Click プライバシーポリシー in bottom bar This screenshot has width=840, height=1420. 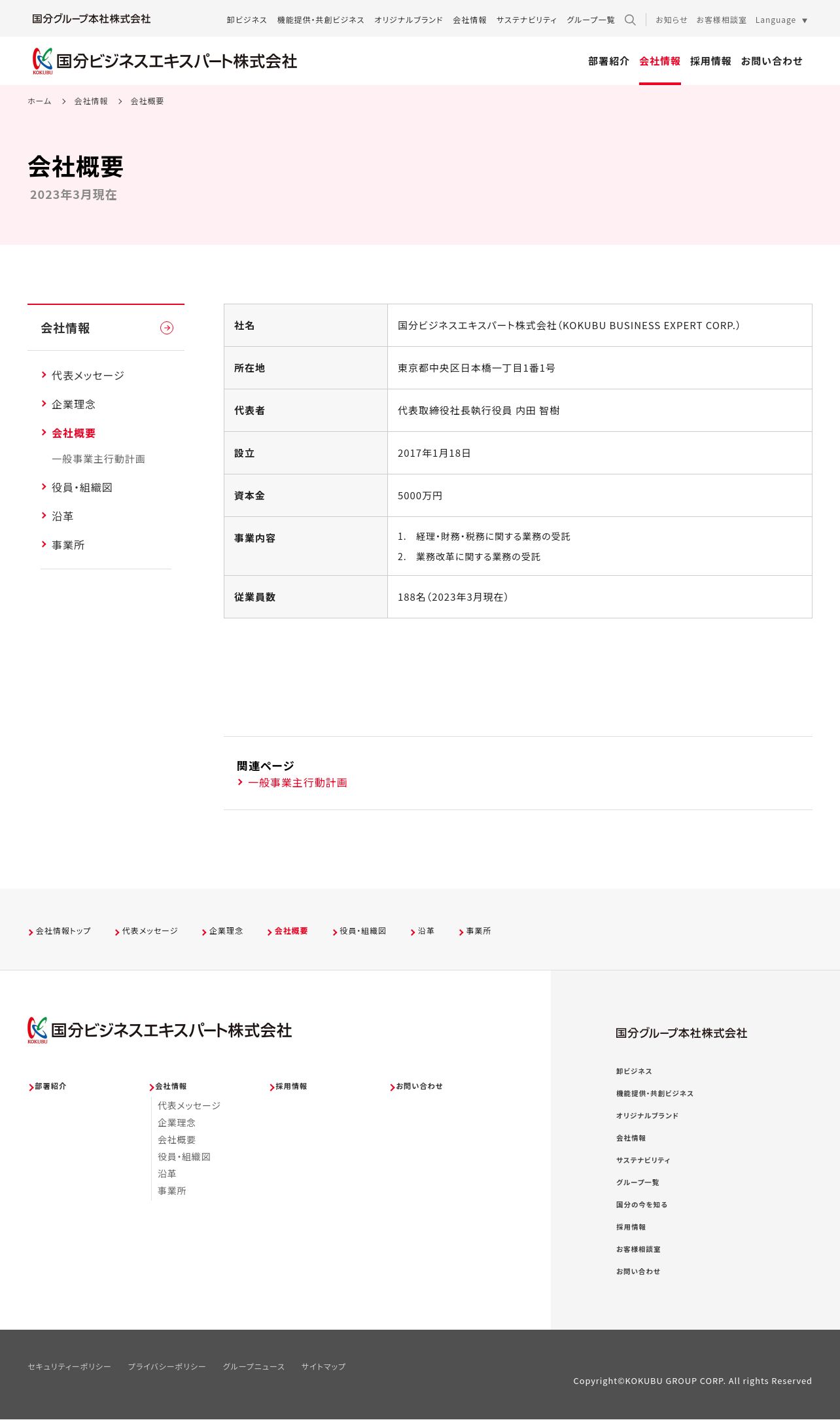167,1367
